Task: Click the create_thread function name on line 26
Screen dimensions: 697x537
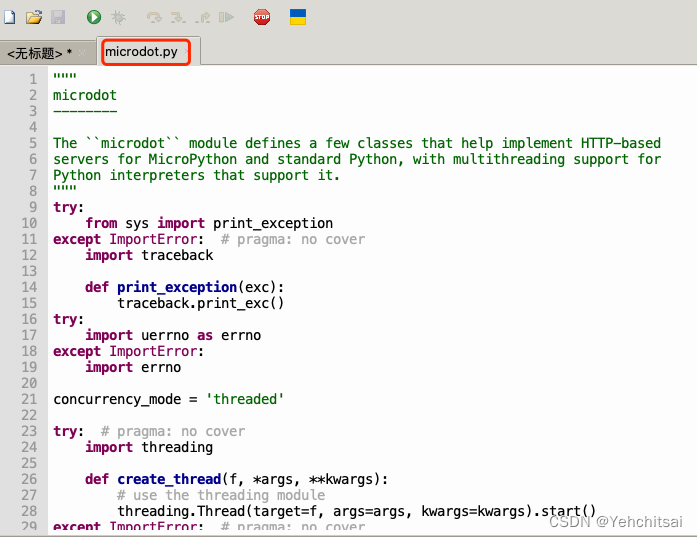Action: pos(169,479)
